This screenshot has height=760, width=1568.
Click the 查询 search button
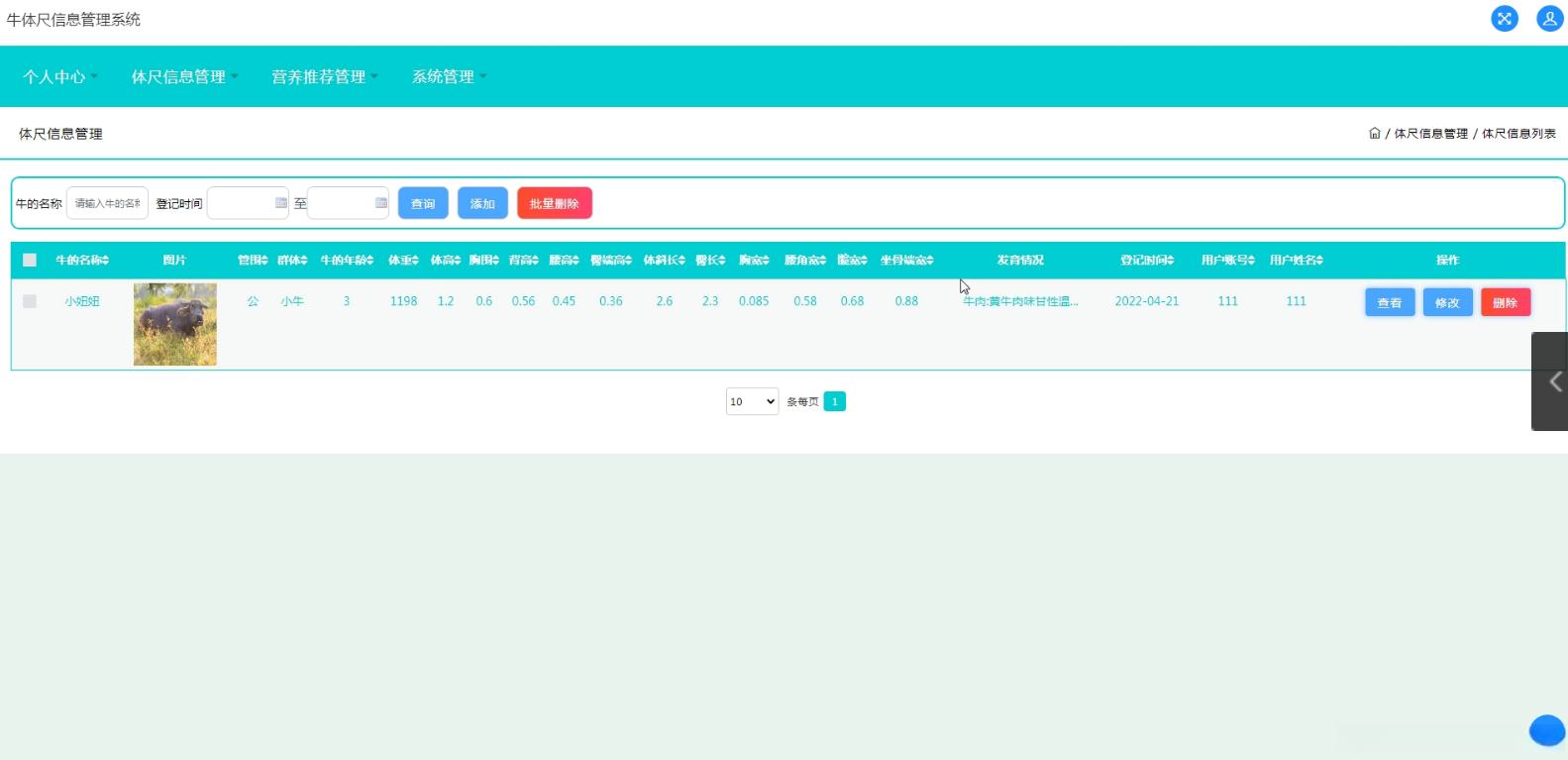(423, 203)
